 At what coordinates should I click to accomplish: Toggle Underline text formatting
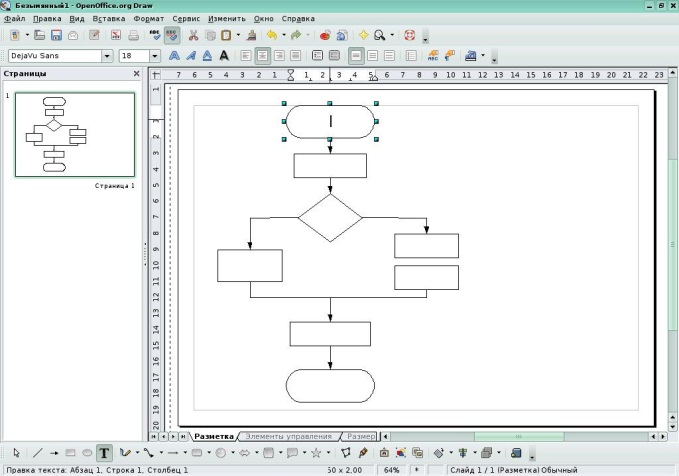[207, 55]
